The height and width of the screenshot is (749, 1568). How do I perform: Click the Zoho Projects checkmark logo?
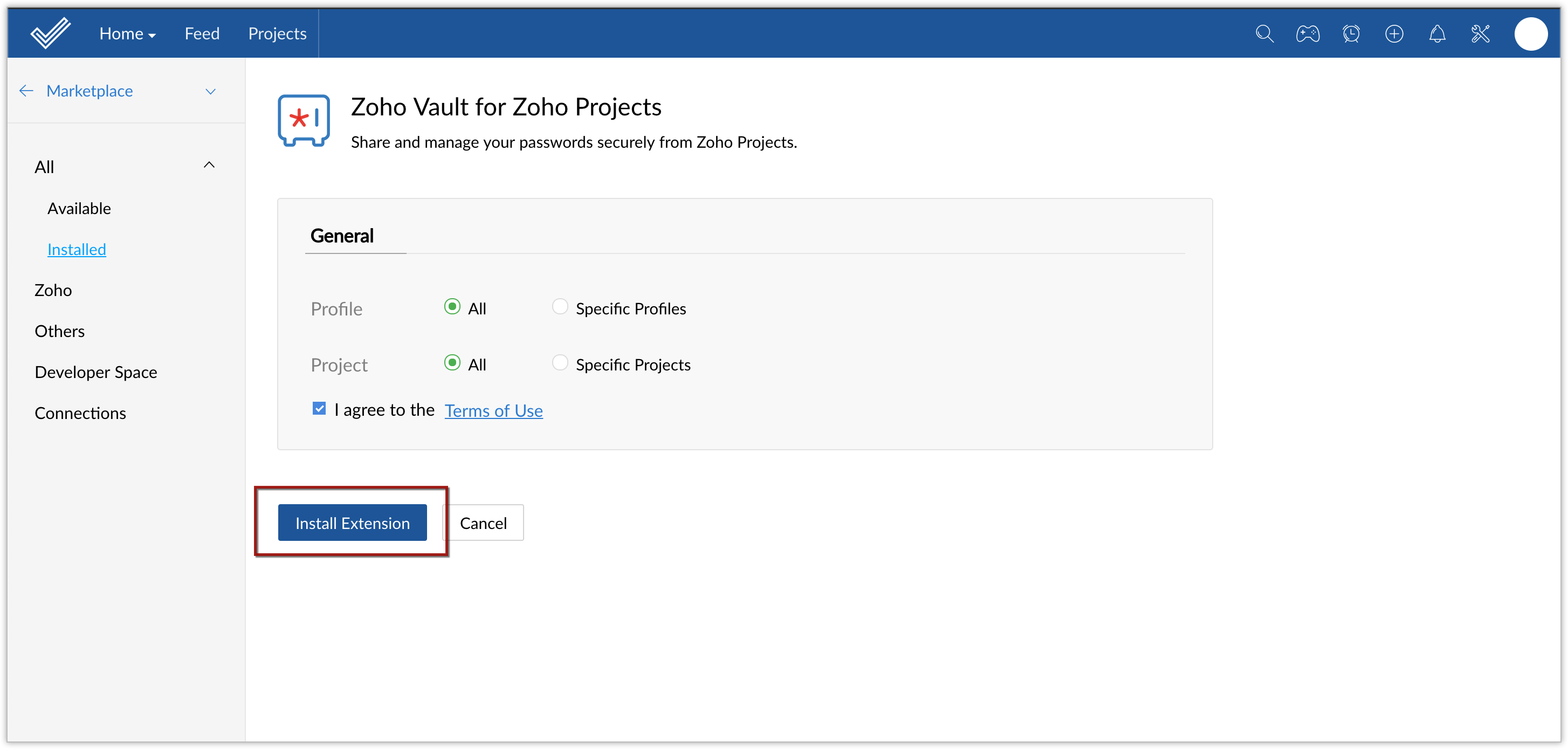click(51, 33)
